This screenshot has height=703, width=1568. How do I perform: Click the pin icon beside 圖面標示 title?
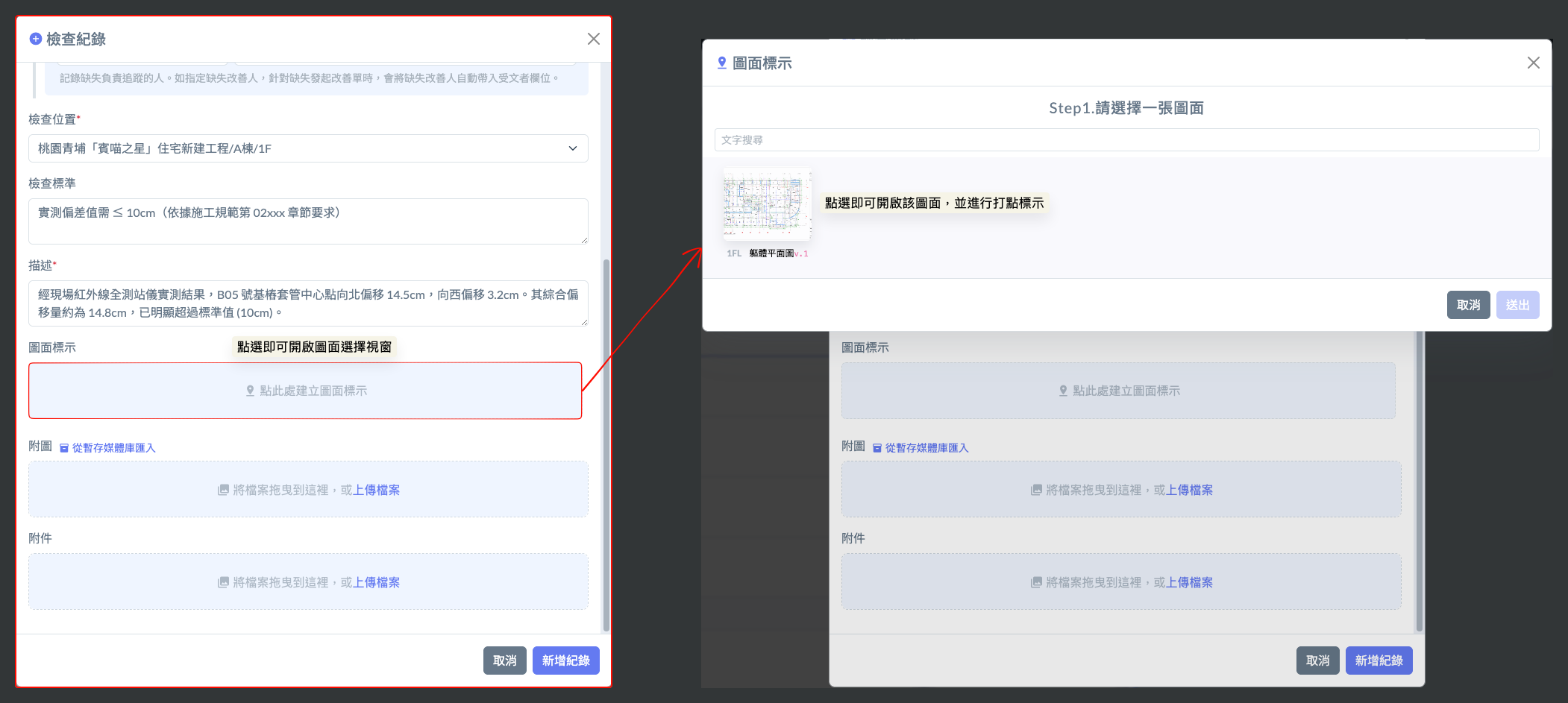pyautogui.click(x=721, y=63)
